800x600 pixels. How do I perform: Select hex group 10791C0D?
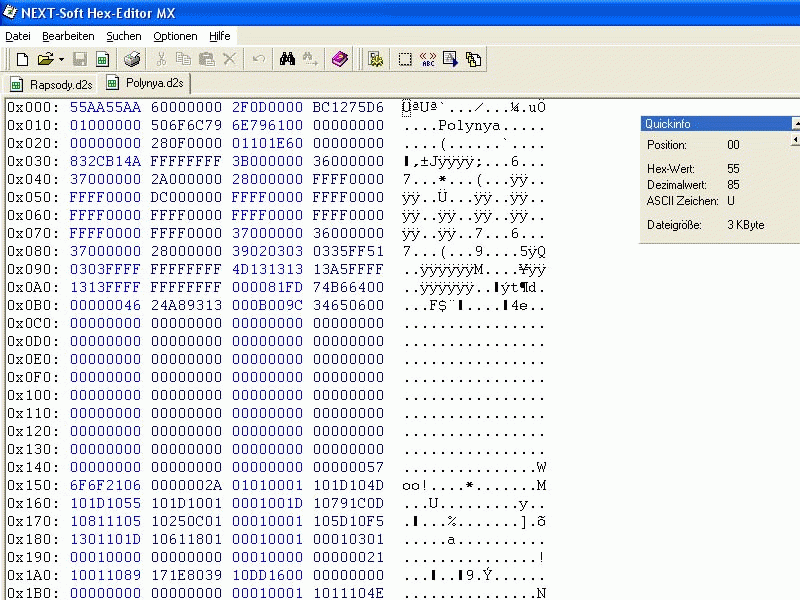pos(348,503)
